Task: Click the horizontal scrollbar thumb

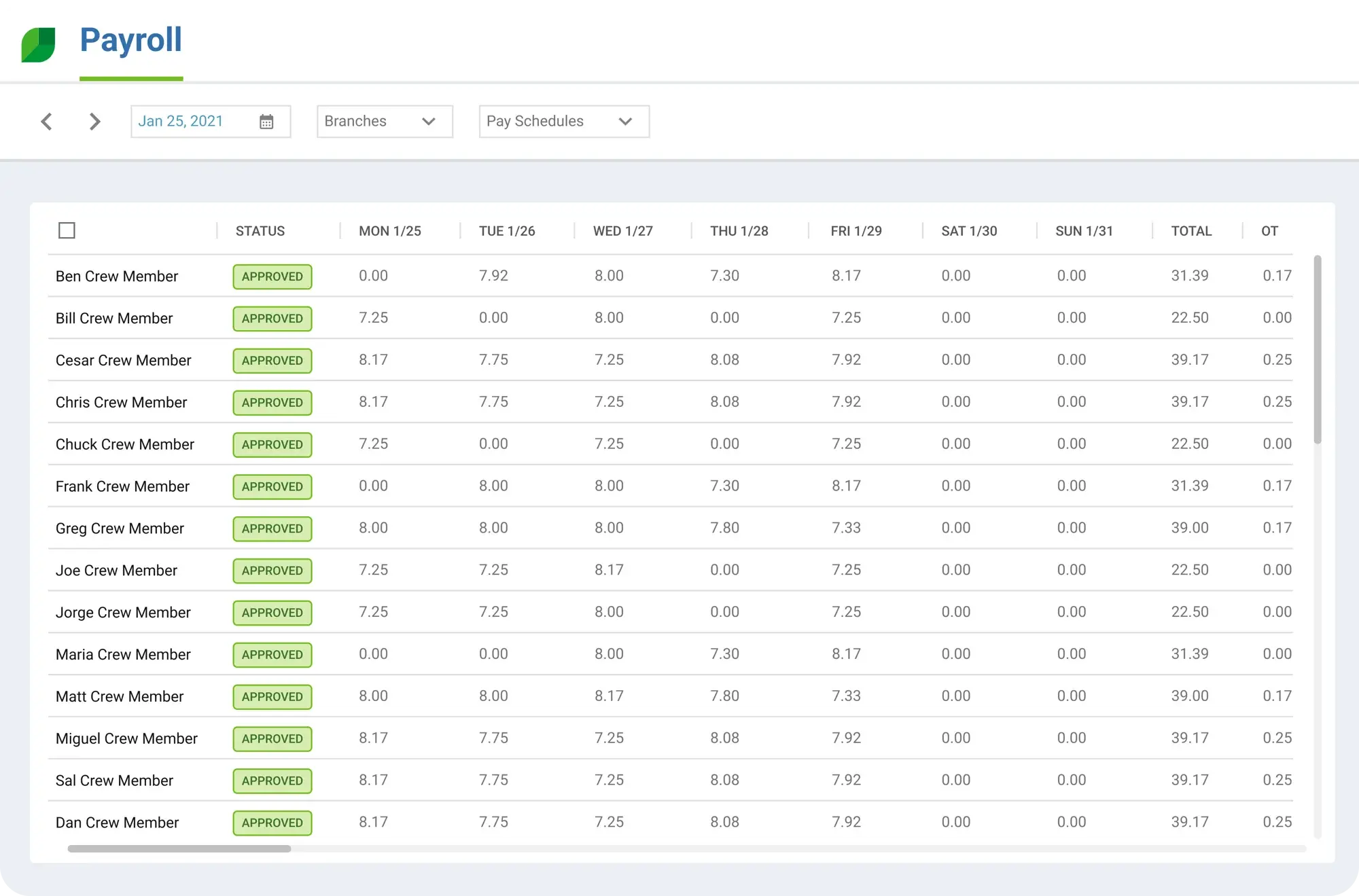Action: pos(179,848)
